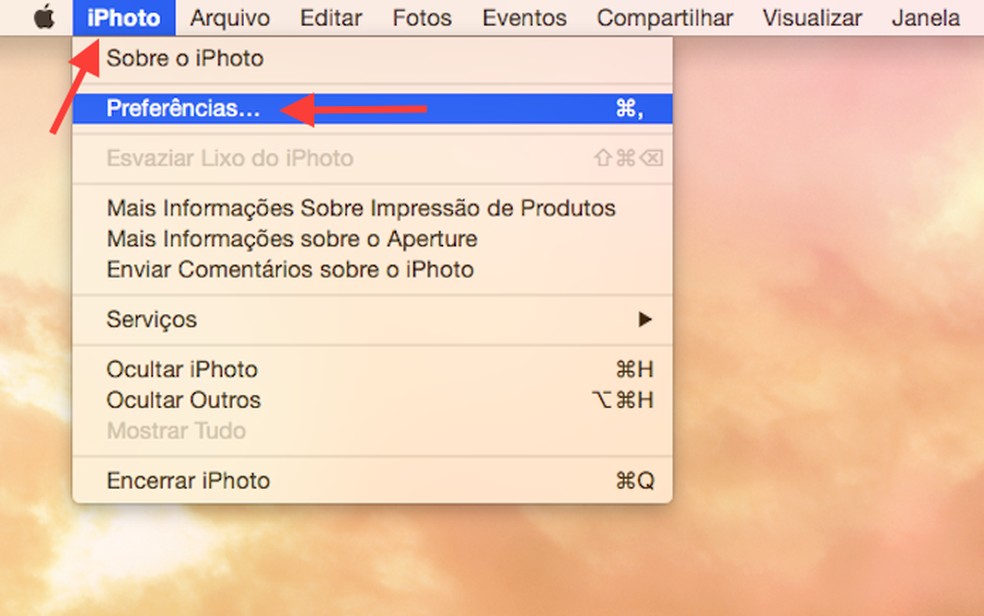Screen dimensions: 984x616
Task: Open the Janela menu
Action: [x=925, y=17]
